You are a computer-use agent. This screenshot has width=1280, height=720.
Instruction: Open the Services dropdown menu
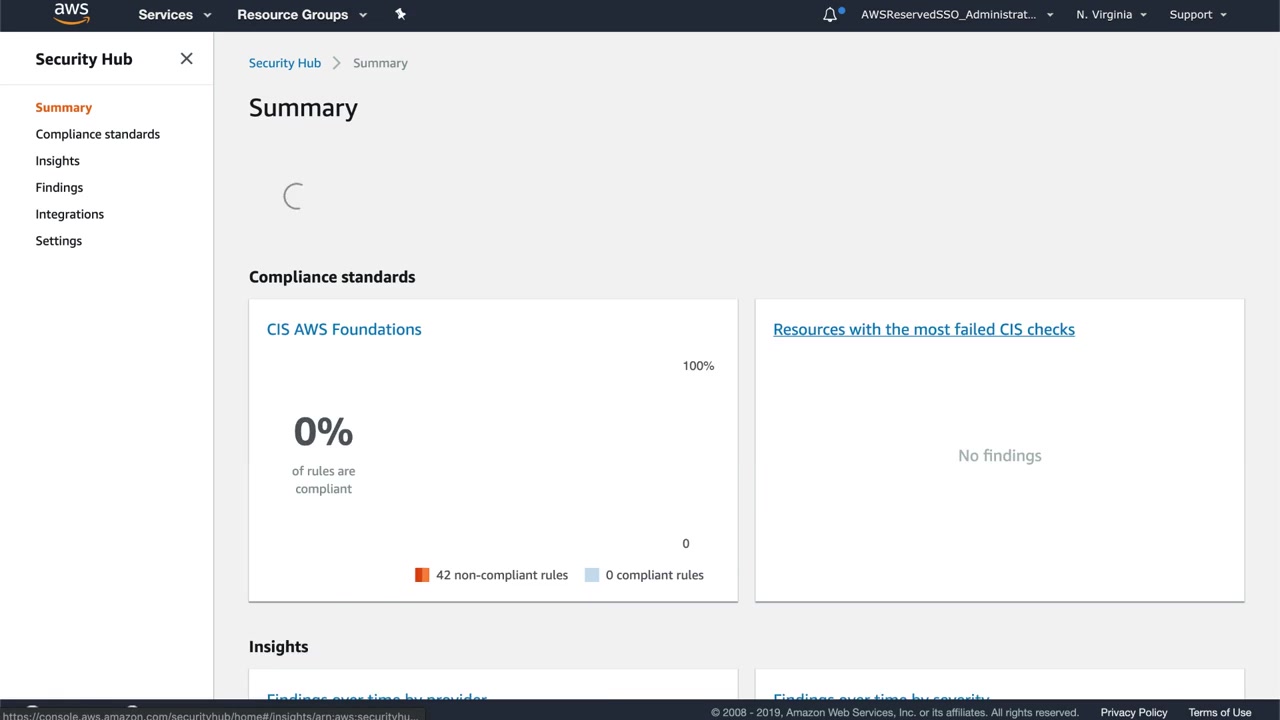point(174,15)
